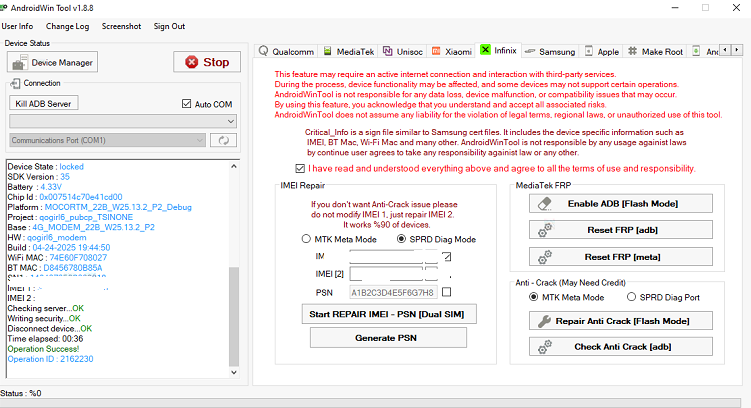The image size is (751, 408).
Task: Toggle the Auto COM checkbox
Action: point(186,104)
